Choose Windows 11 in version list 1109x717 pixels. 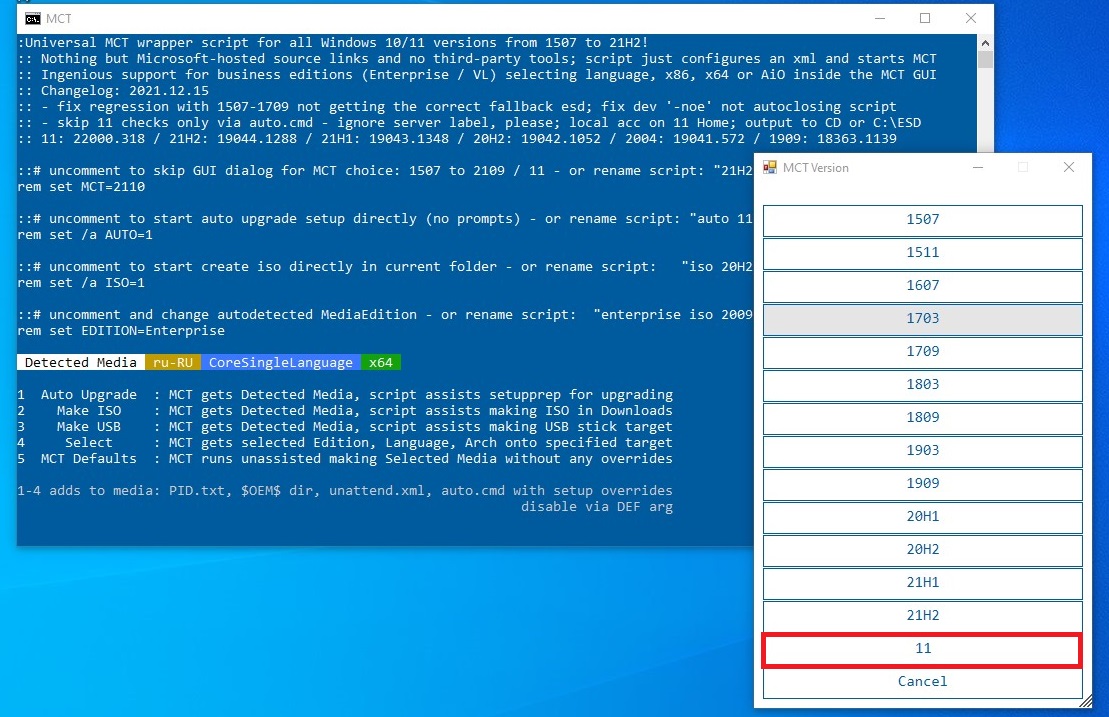pyautogui.click(x=922, y=649)
